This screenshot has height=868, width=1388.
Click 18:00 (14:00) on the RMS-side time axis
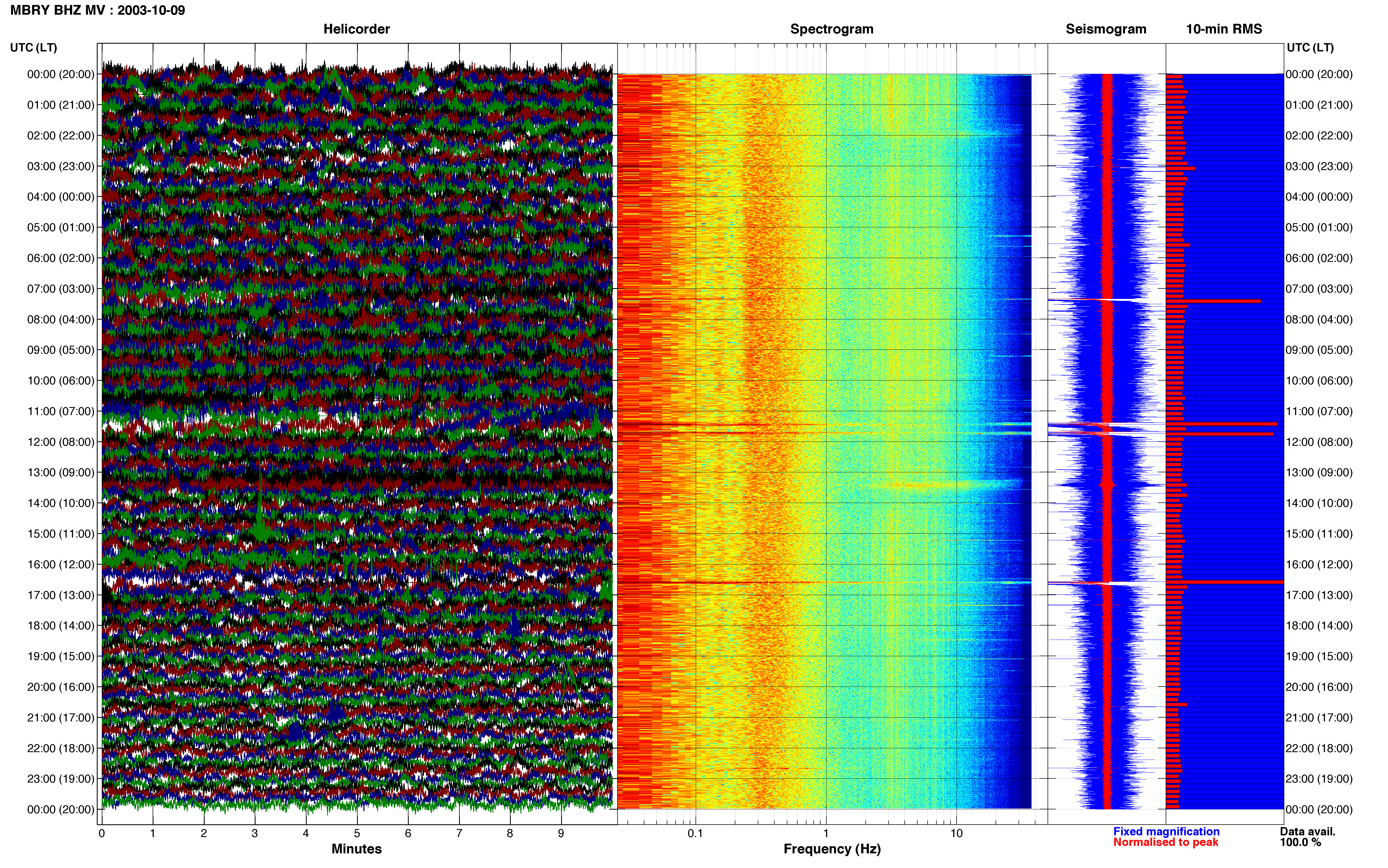point(1319,626)
